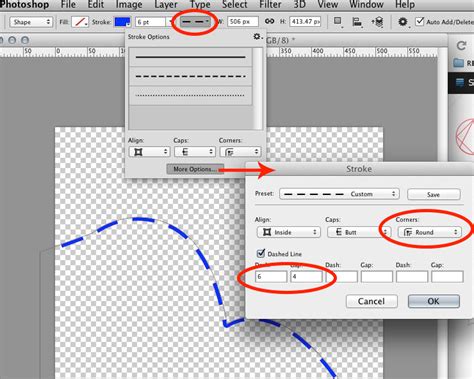Open the Window menu
The width and height of the screenshot is (474, 379).
tap(366, 5)
